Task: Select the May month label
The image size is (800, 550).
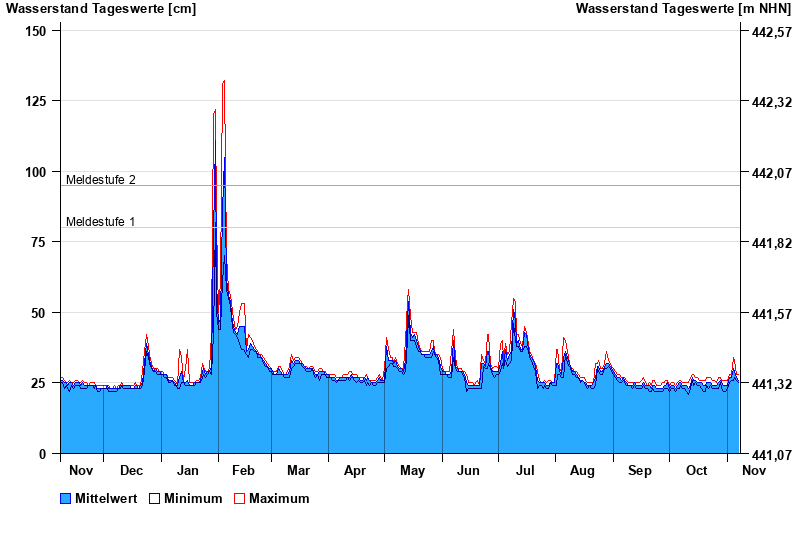Action: point(412,470)
